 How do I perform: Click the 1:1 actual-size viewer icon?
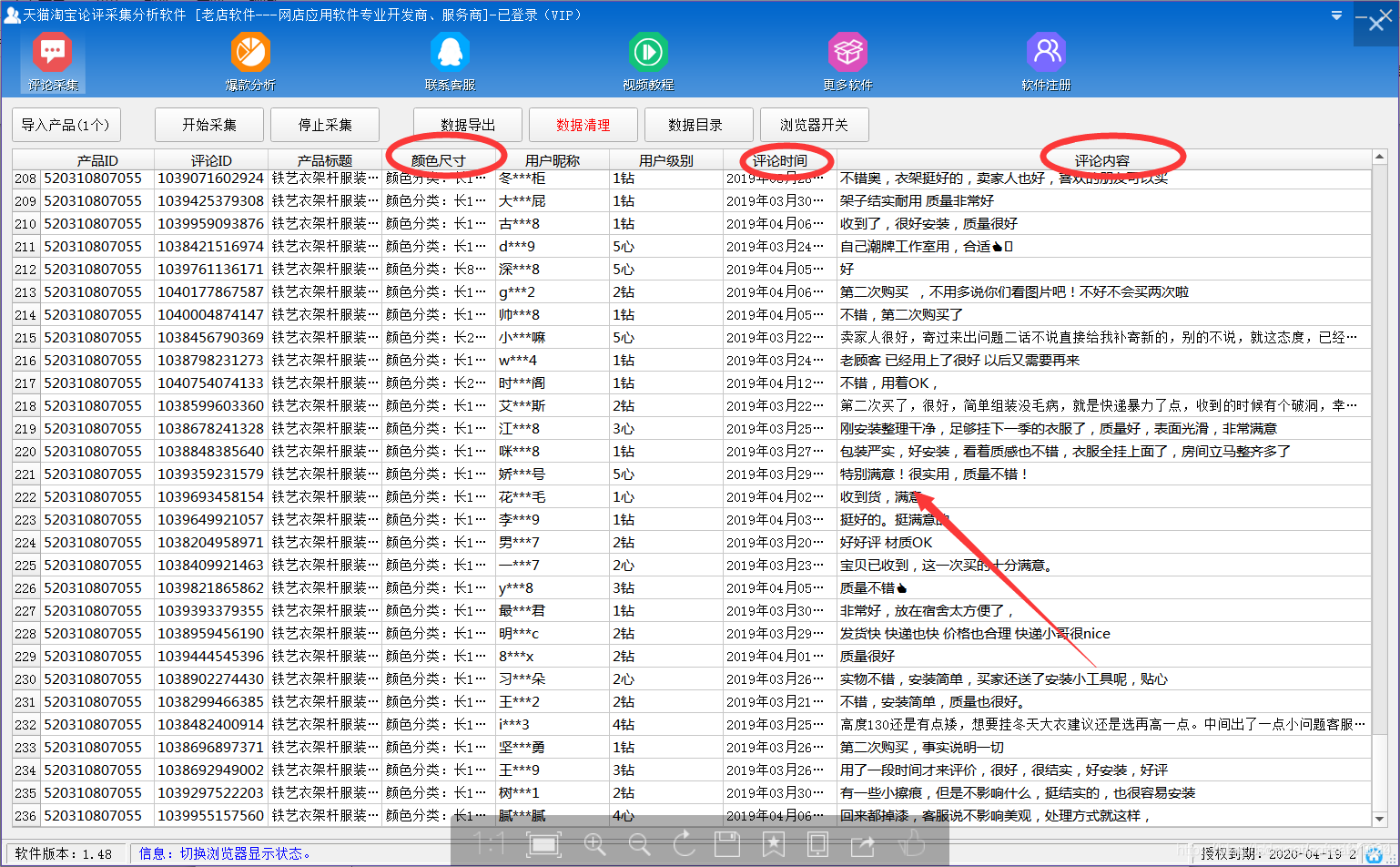(x=491, y=844)
